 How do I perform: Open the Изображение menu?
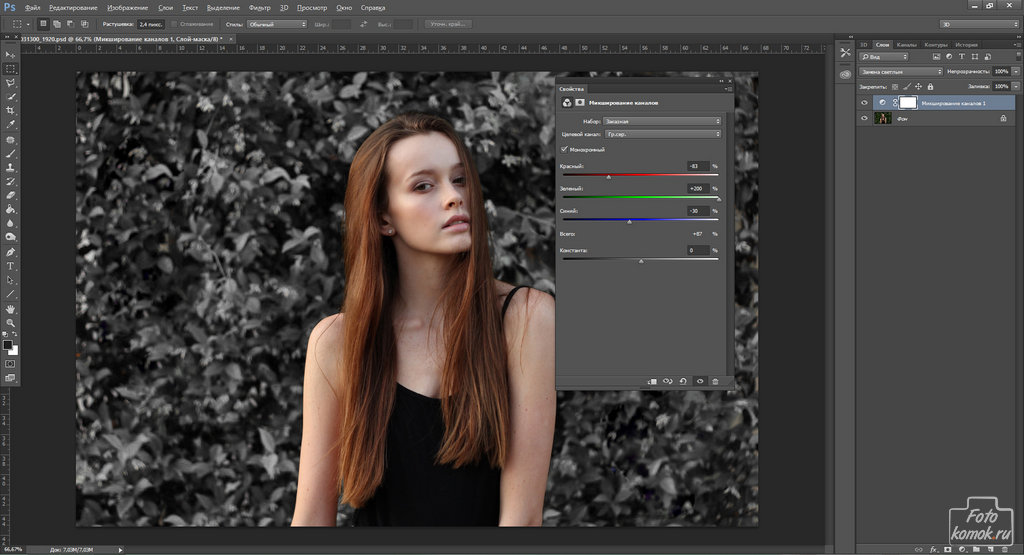click(127, 8)
